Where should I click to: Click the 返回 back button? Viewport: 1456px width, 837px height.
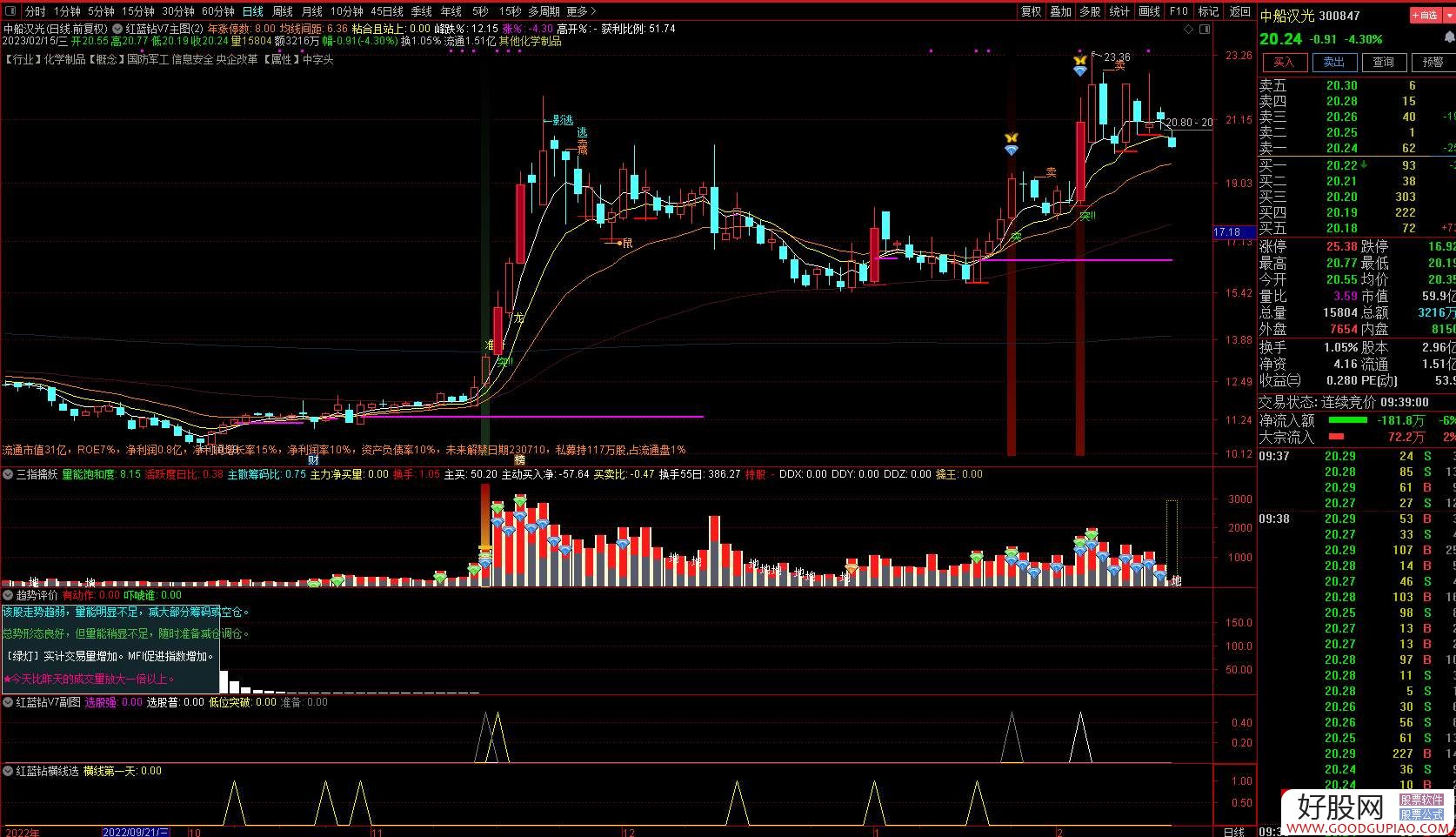click(x=1239, y=11)
